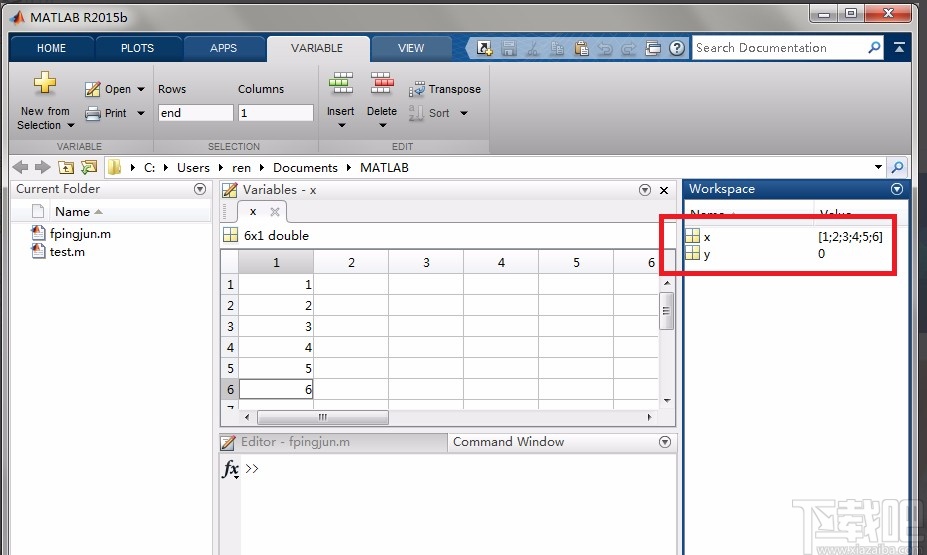Click the Print icon
This screenshot has width=927, height=555.
92,113
